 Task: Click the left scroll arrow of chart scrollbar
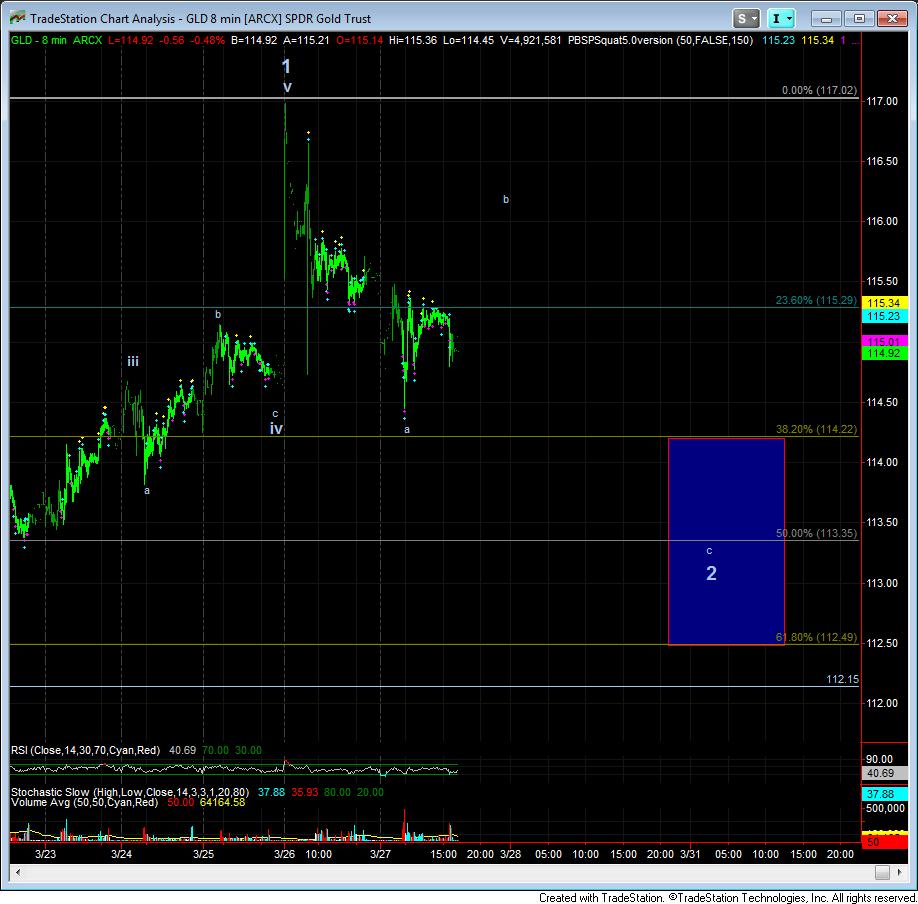pos(18,872)
